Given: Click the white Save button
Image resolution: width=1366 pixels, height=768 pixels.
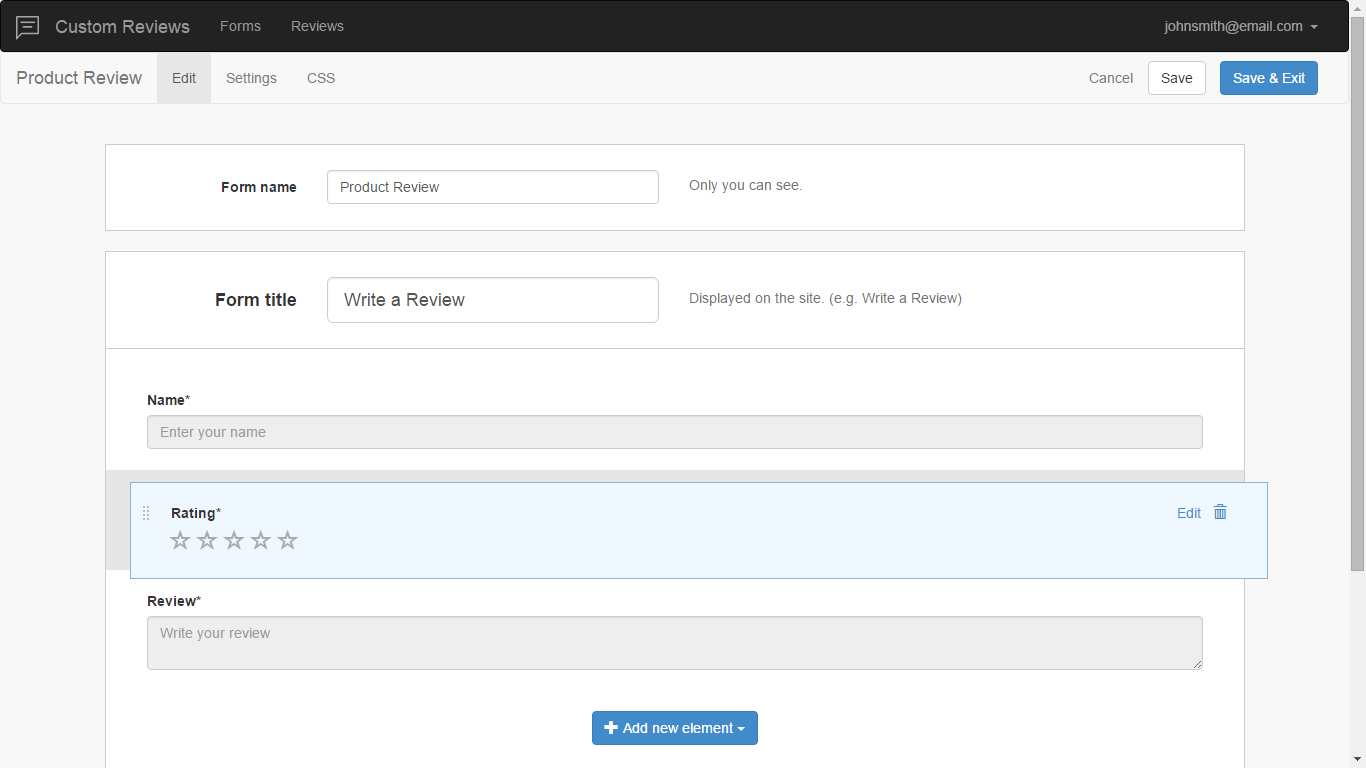Looking at the screenshot, I should pos(1176,78).
